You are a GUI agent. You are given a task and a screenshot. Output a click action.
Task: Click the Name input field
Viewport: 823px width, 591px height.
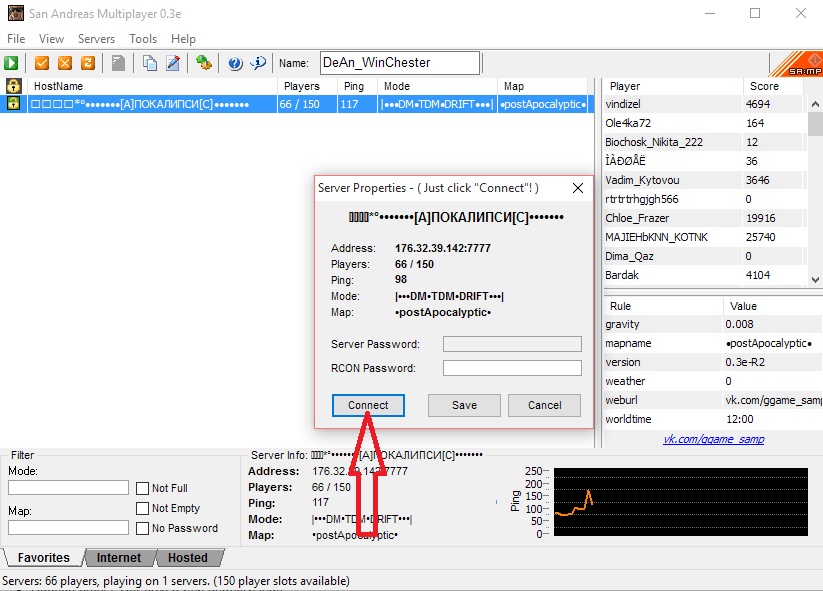tap(400, 63)
